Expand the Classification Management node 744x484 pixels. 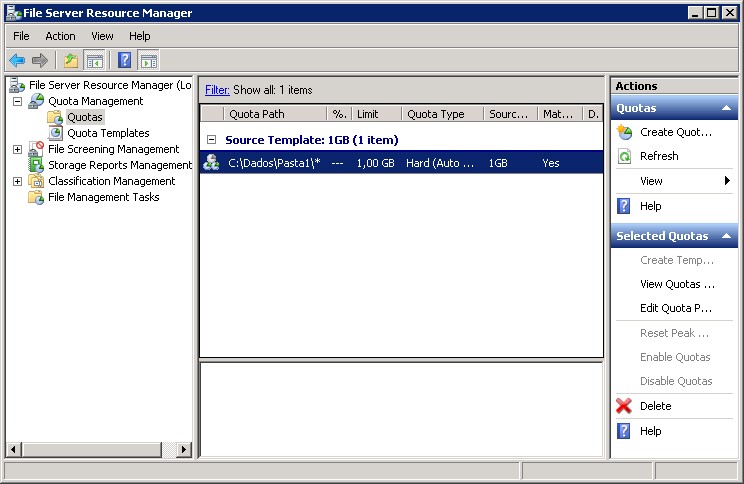pos(18,181)
